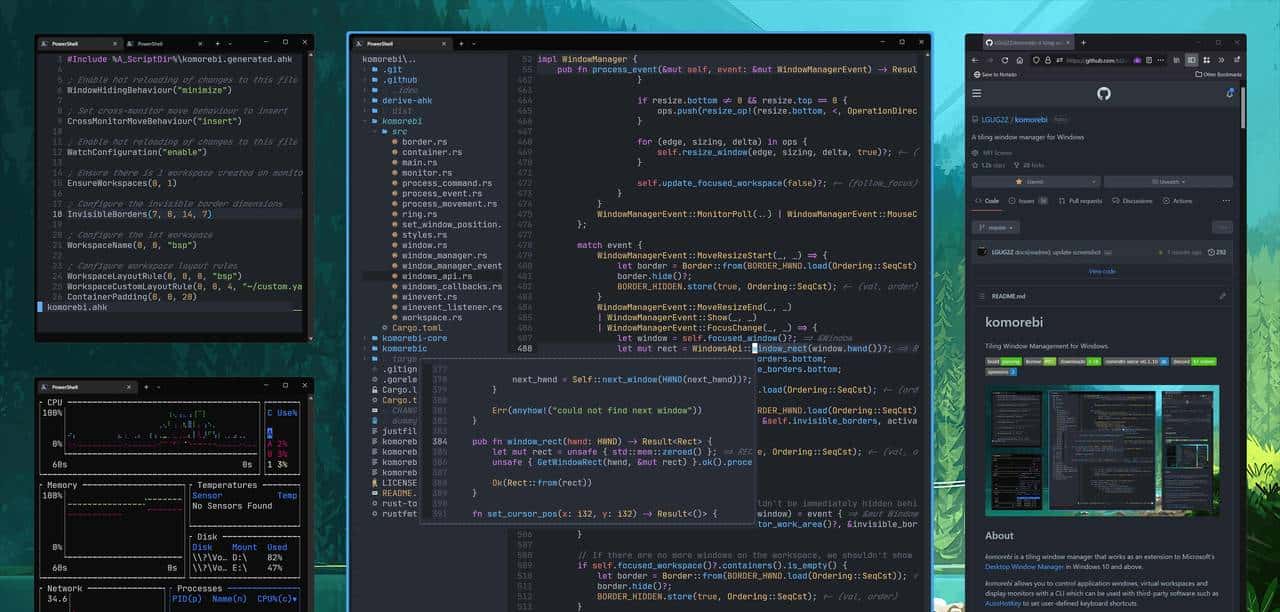Image resolution: width=1280 pixels, height=612 pixels.
Task: Close first tab in top-left PowerShell window
Action: coord(115,43)
